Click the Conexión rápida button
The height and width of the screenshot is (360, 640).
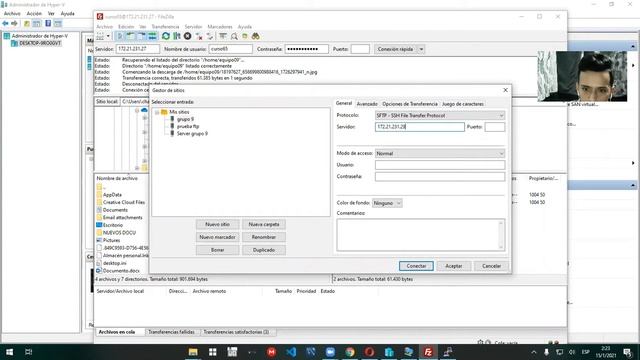click(x=395, y=49)
